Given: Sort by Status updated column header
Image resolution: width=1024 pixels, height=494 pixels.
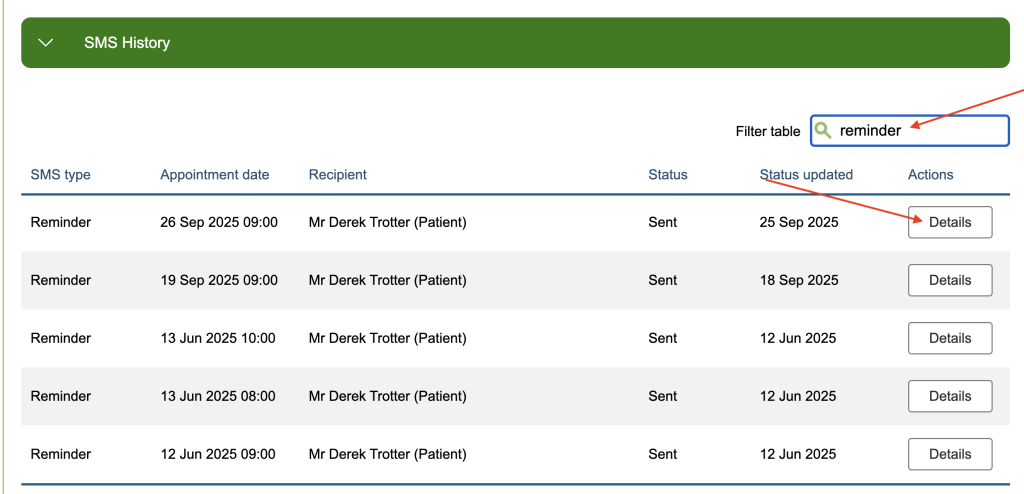Looking at the screenshot, I should (x=806, y=175).
